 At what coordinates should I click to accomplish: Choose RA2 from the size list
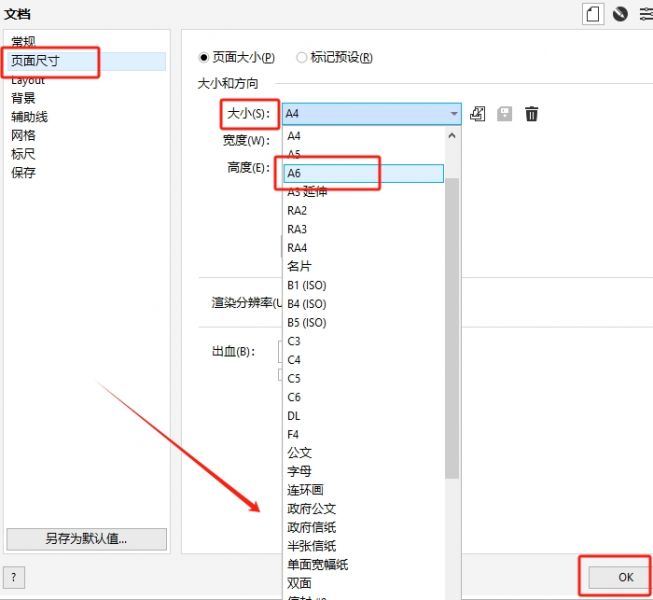[363, 211]
